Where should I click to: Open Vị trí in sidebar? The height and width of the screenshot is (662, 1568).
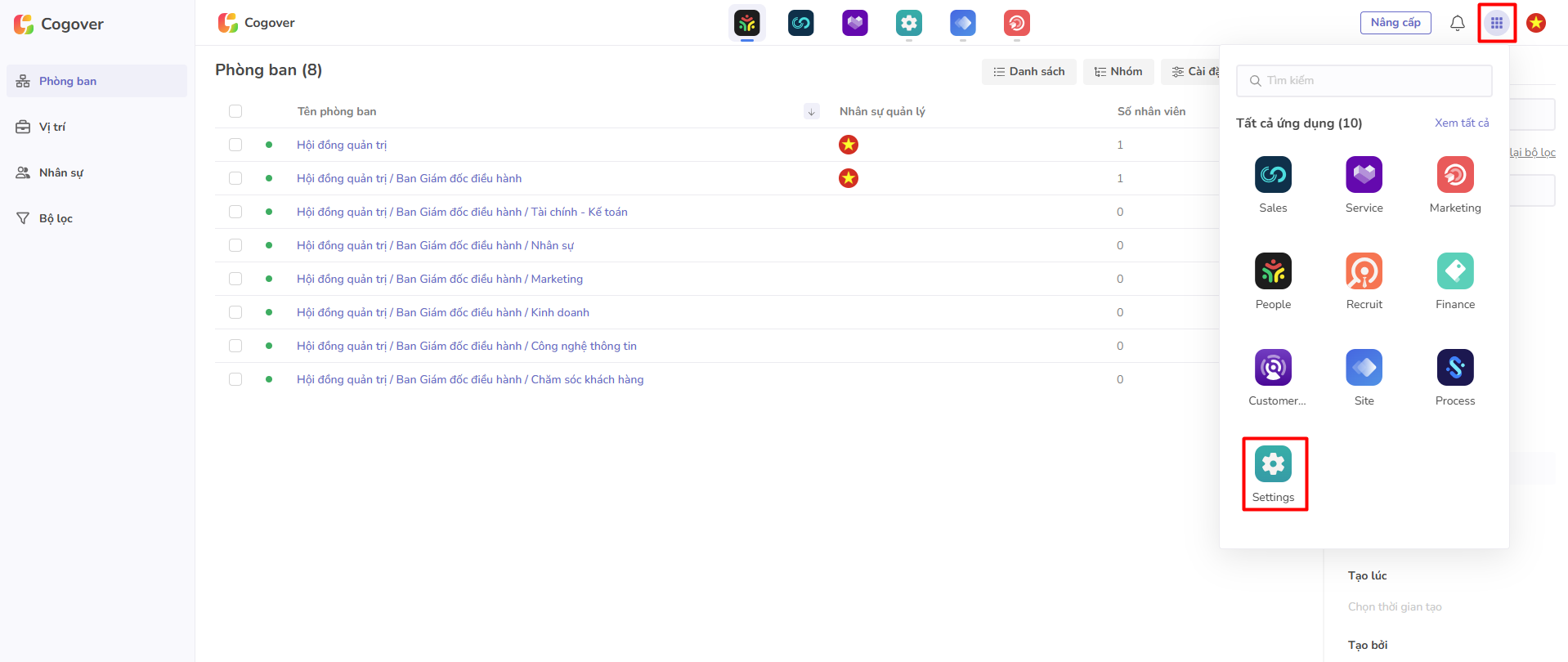(x=96, y=127)
